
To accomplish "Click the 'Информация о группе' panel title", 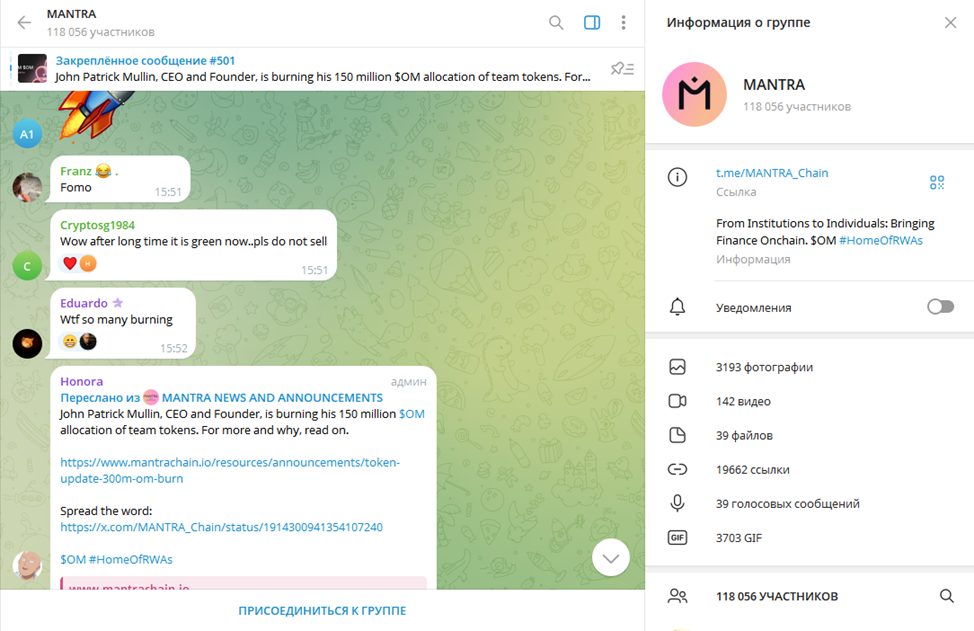I will pos(739,22).
